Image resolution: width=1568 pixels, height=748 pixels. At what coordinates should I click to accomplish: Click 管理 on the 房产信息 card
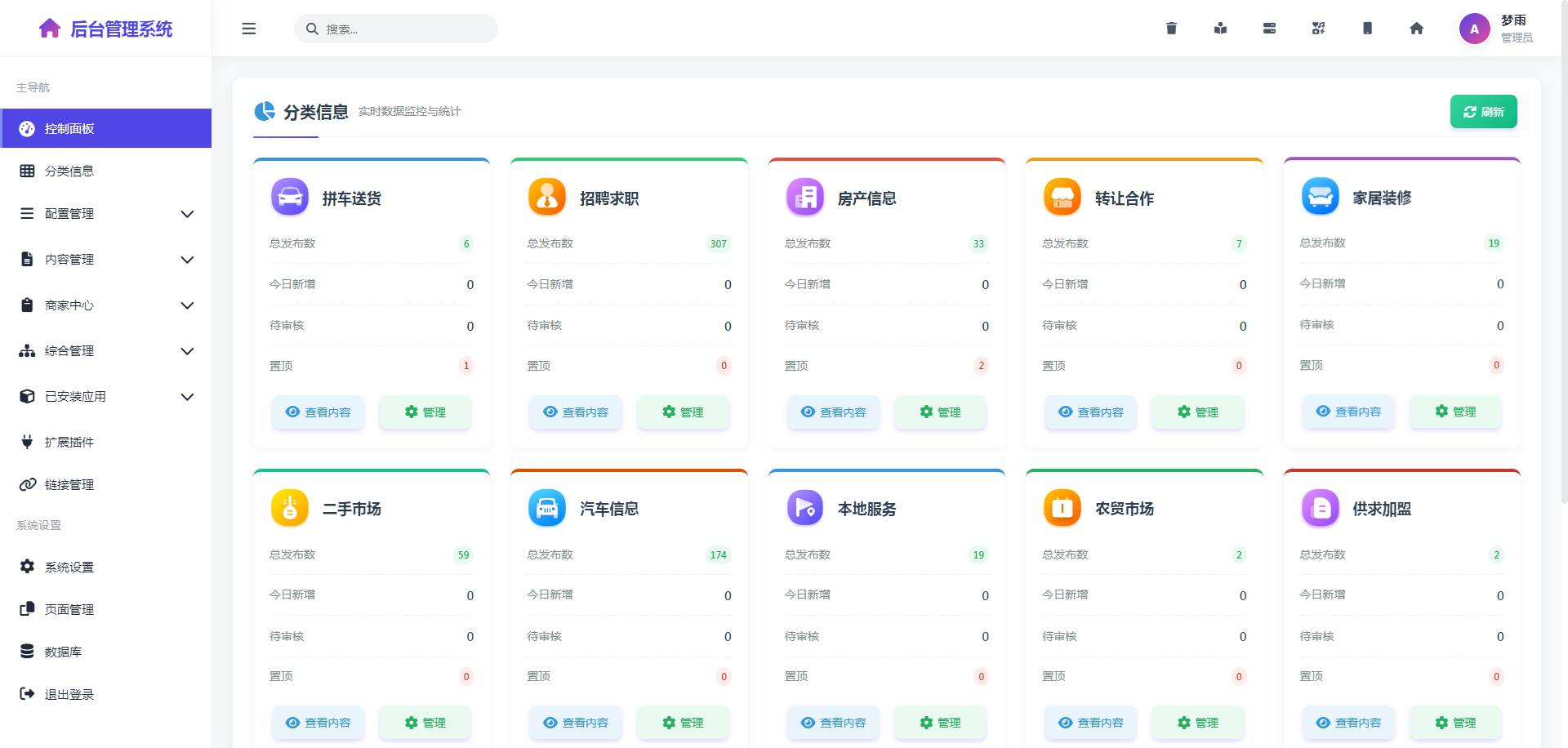coord(940,412)
